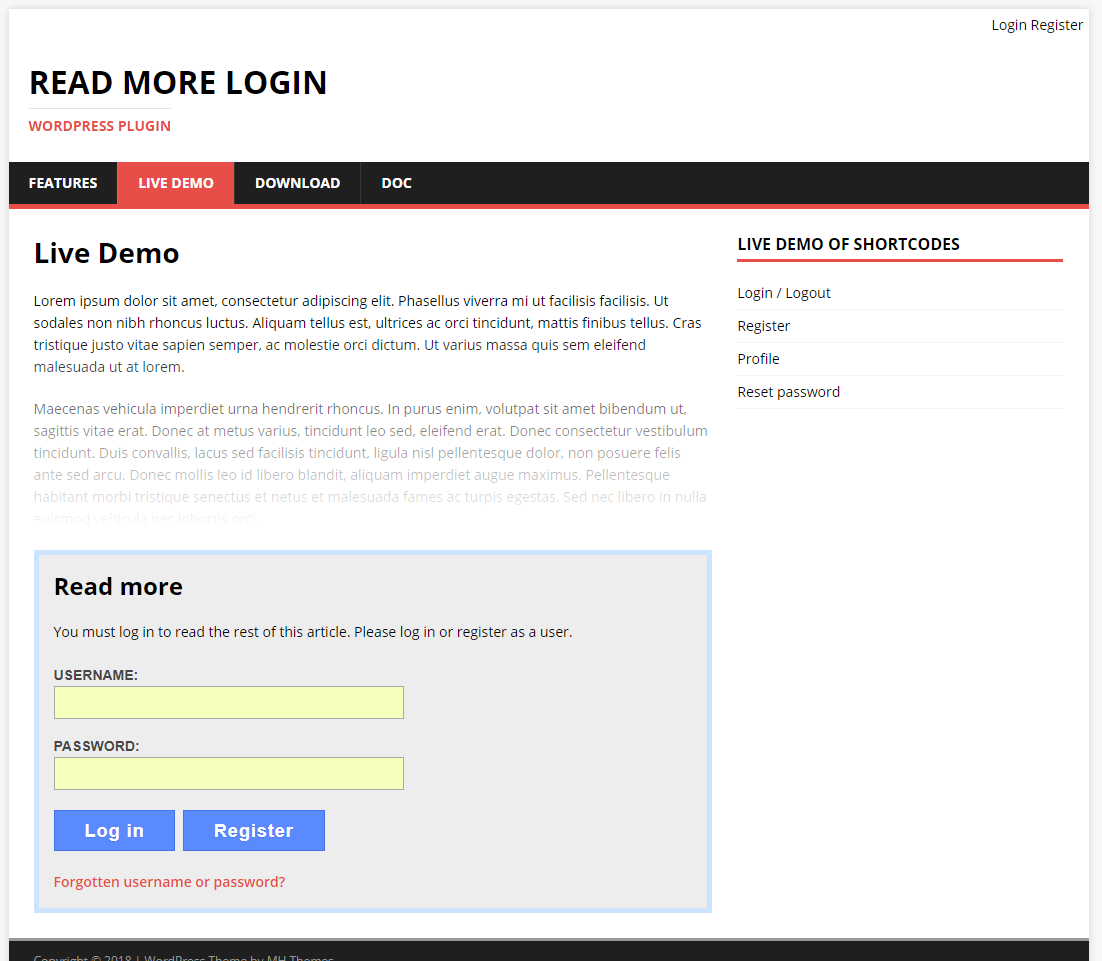Viewport: 1102px width, 961px height.
Task: Focus the PASSWORD input field
Action: pos(228,773)
